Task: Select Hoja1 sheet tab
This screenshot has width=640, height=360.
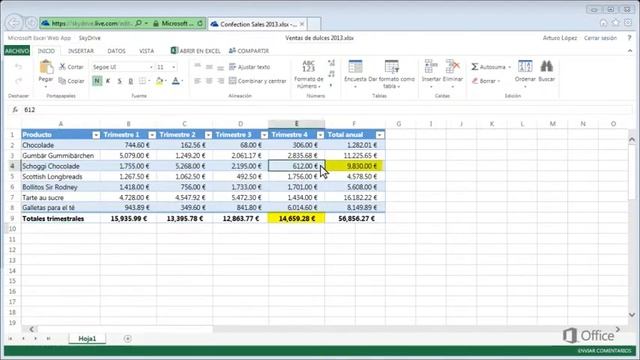Action: [87, 338]
